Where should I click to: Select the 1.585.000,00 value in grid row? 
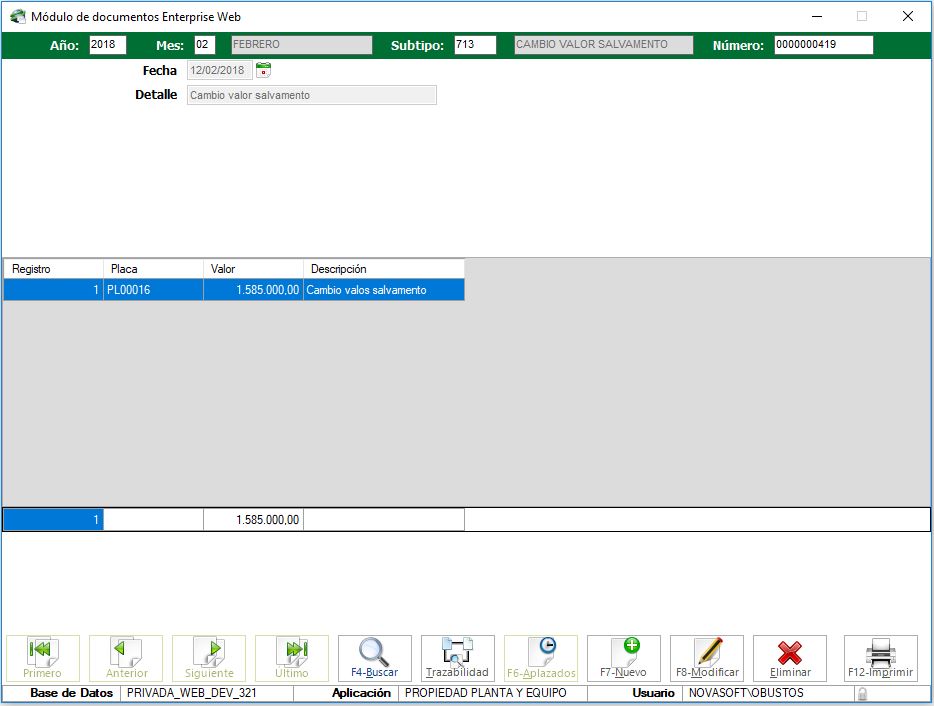click(x=253, y=290)
